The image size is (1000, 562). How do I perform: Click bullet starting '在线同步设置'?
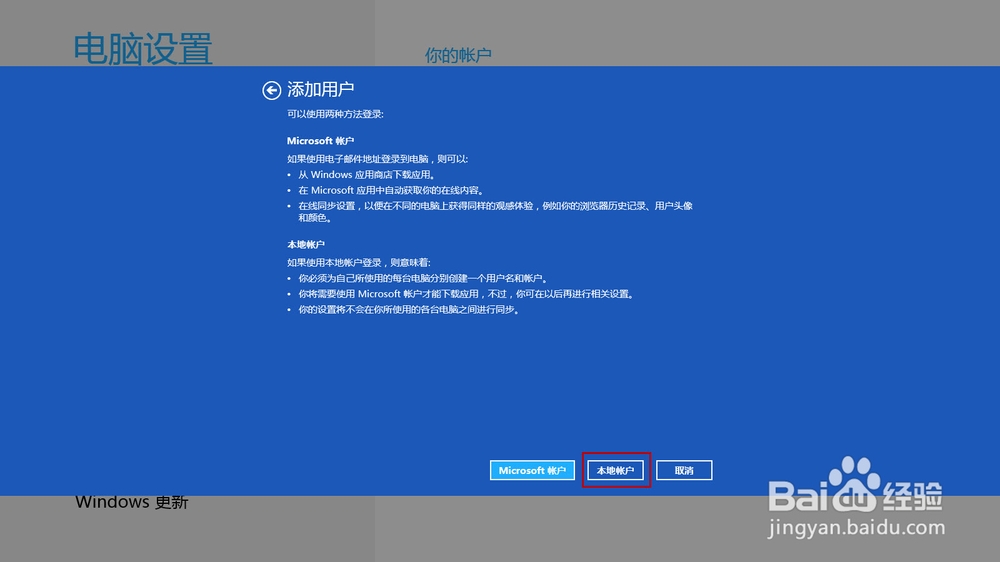pyautogui.click(x=495, y=212)
